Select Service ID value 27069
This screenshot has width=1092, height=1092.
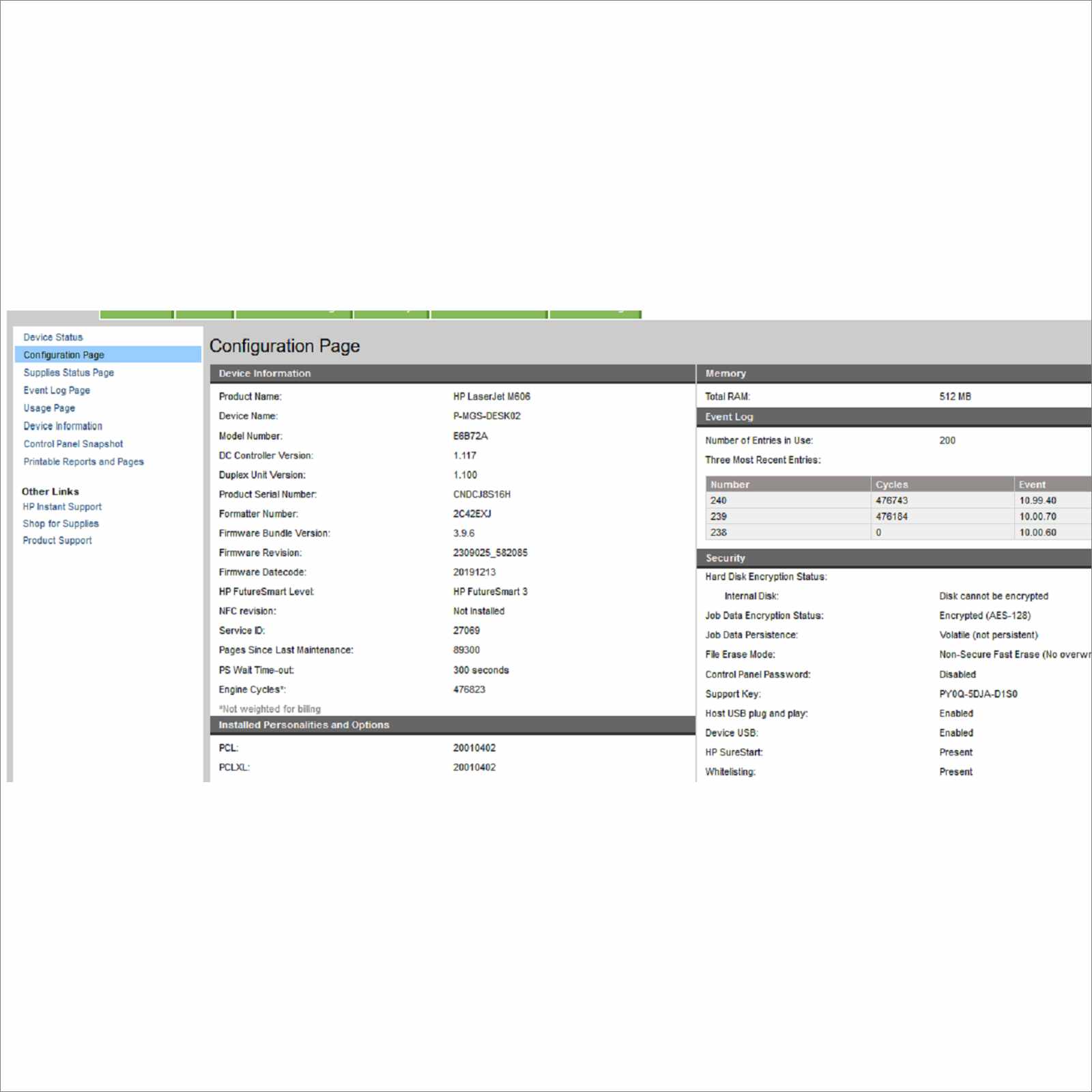(466, 631)
